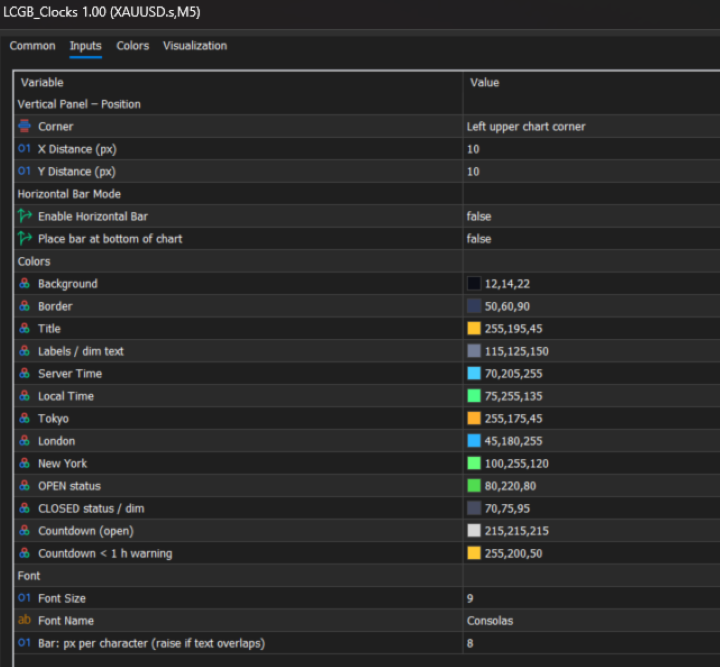Click the Bar px per character icon
Image resolution: width=720 pixels, height=667 pixels.
tap(24, 643)
